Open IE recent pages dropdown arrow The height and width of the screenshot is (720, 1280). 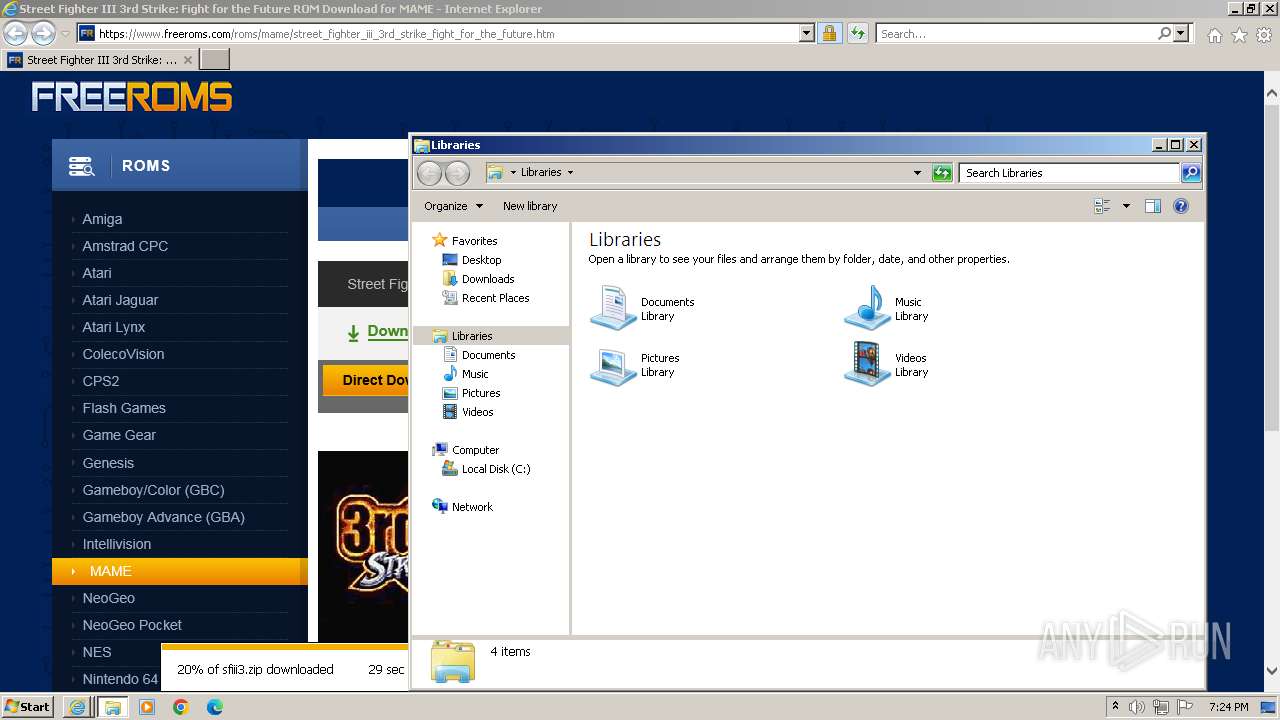point(65,34)
